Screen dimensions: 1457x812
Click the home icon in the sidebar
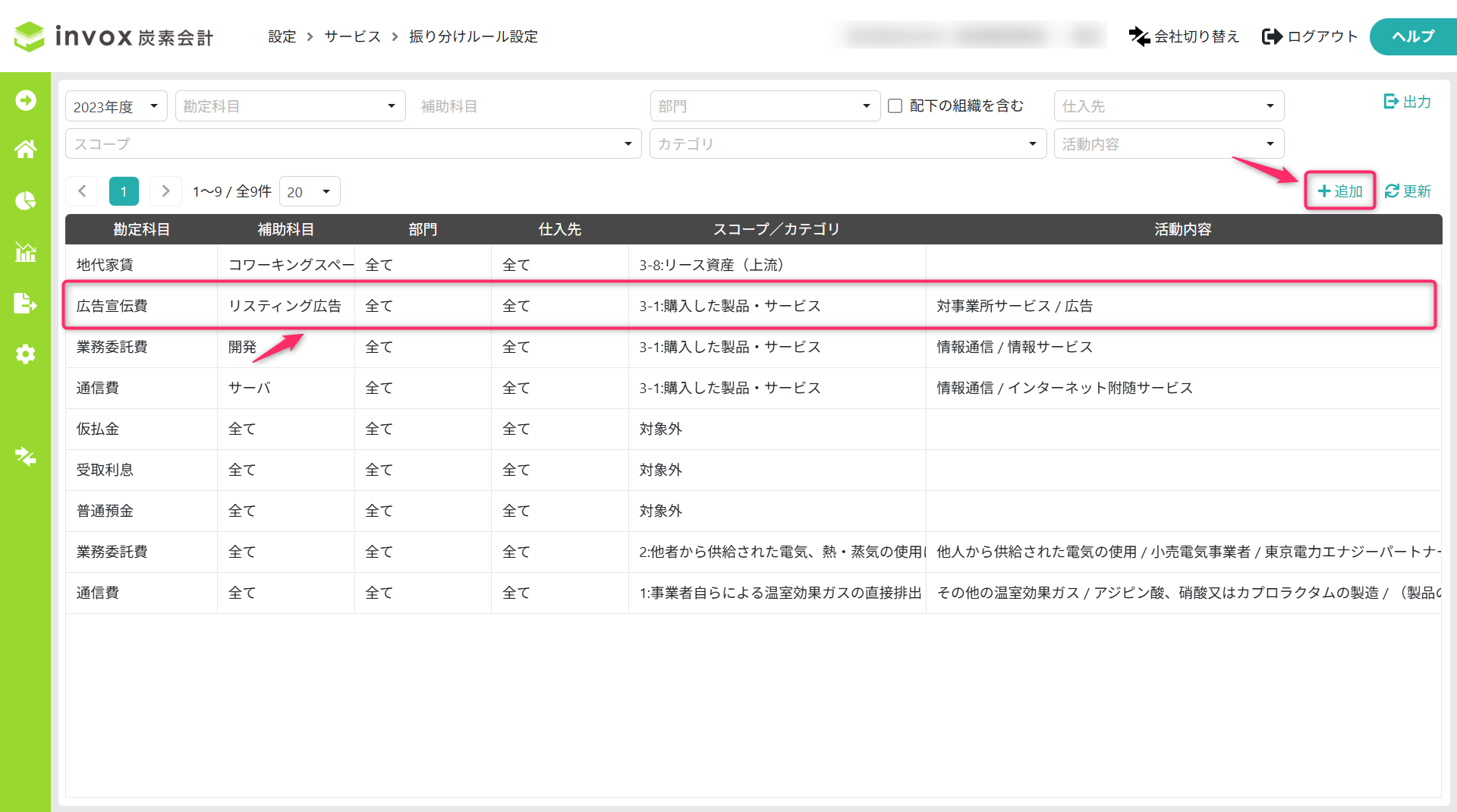pyautogui.click(x=25, y=149)
